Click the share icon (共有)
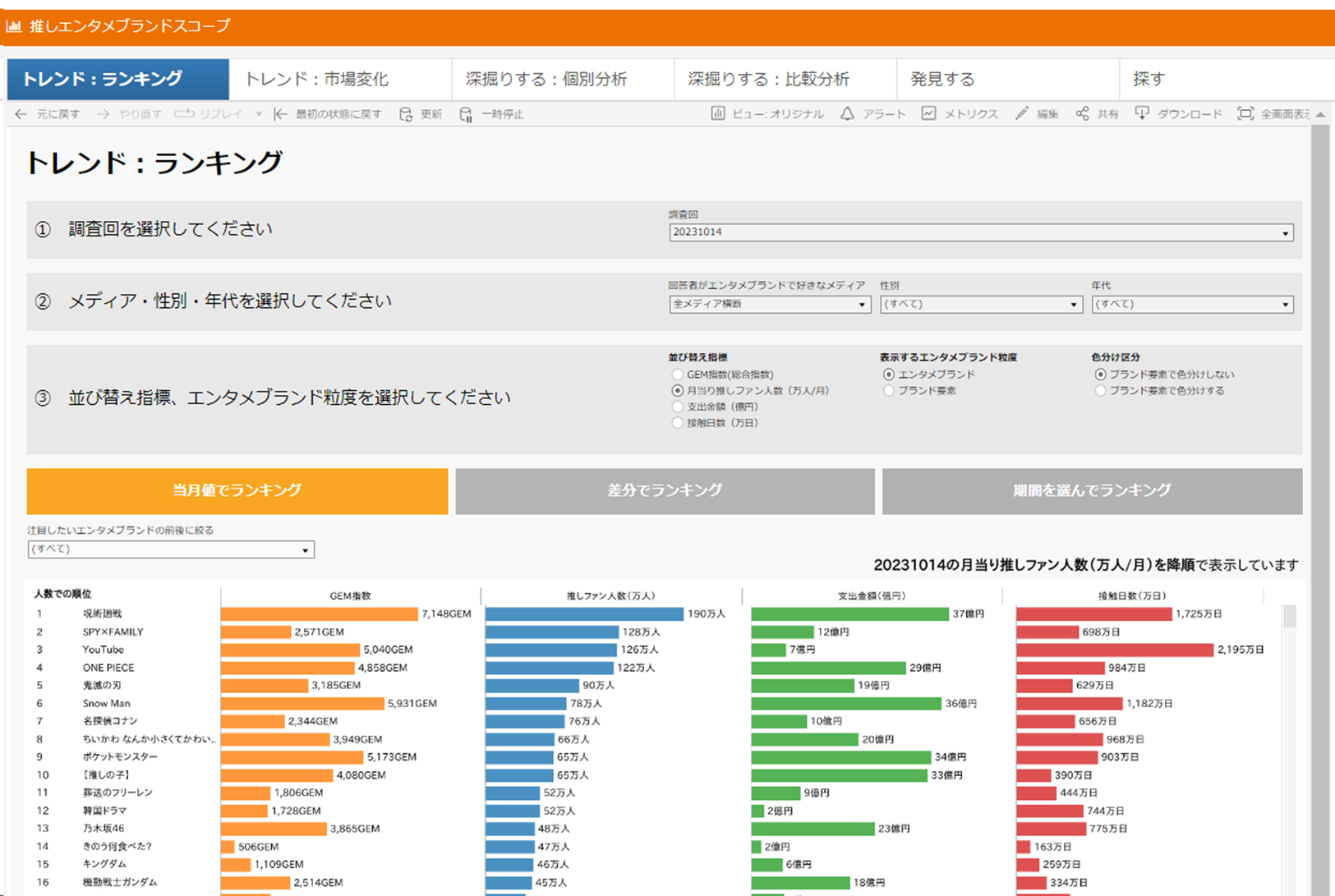Image resolution: width=1335 pixels, height=896 pixels. click(1082, 113)
